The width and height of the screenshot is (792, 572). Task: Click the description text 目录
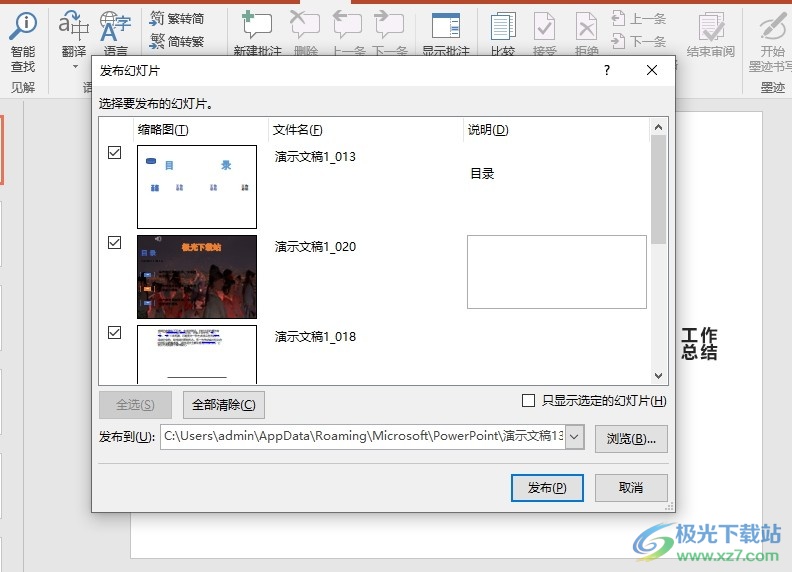click(482, 174)
